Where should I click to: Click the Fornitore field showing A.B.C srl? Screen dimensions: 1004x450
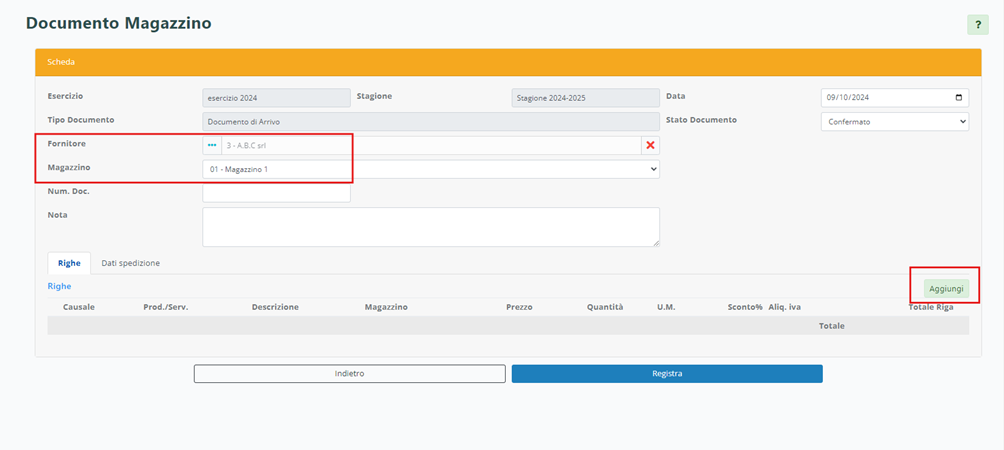[x=430, y=145]
